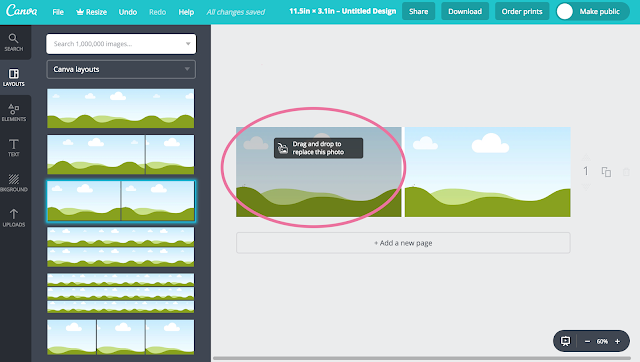Click the Order prints button
Viewport: 640px width, 362px height.
522,11
